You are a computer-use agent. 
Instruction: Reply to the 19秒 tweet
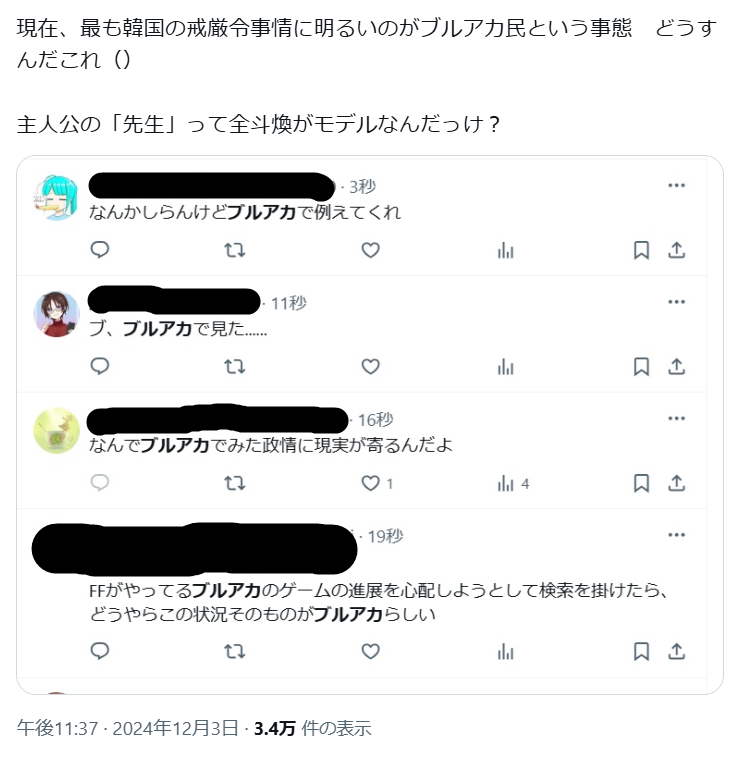click(100, 651)
